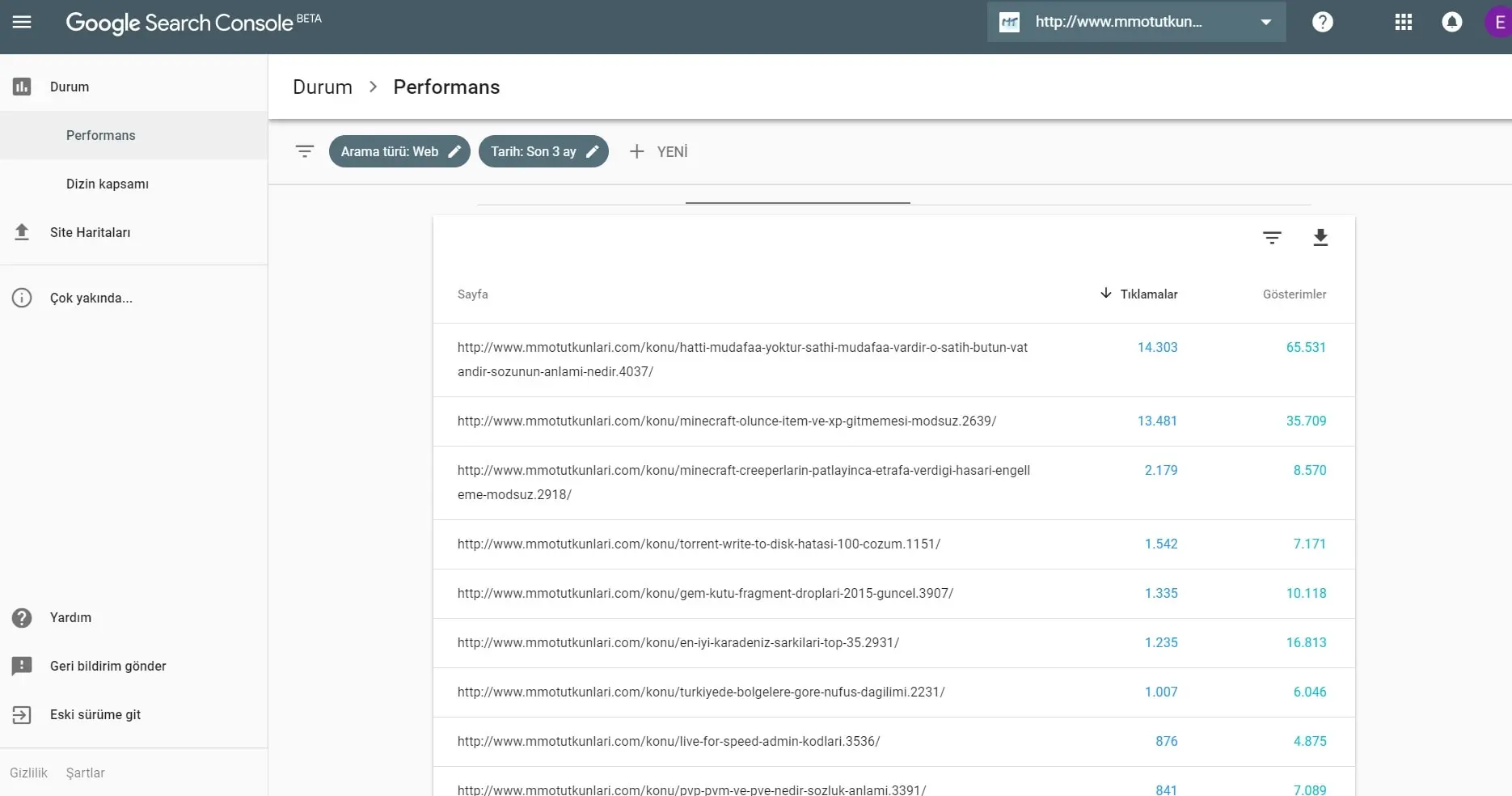This screenshot has height=796, width=1512.
Task: Click the Durum breadcrumb link
Action: [x=322, y=87]
